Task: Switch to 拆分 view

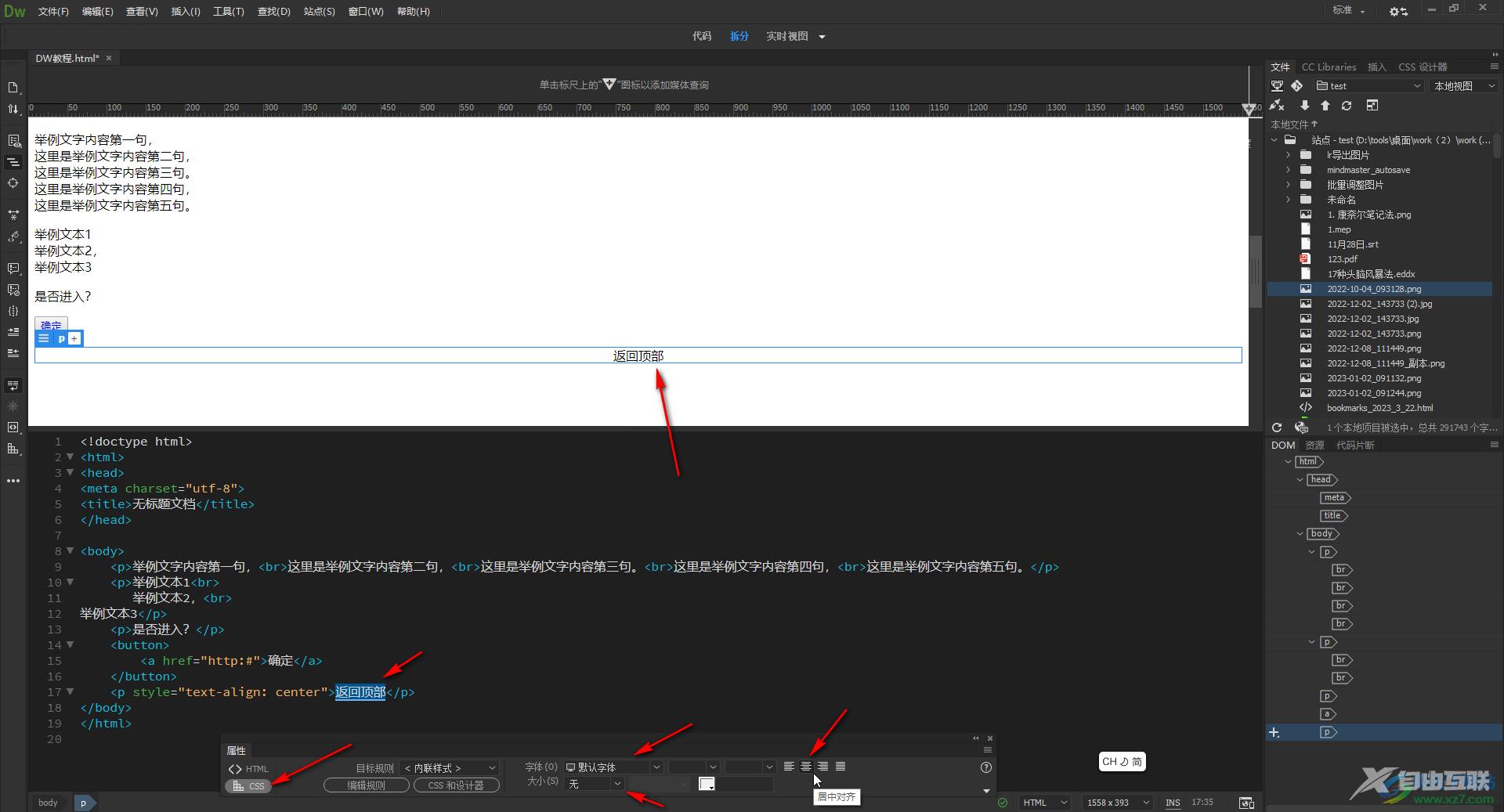Action: [739, 36]
